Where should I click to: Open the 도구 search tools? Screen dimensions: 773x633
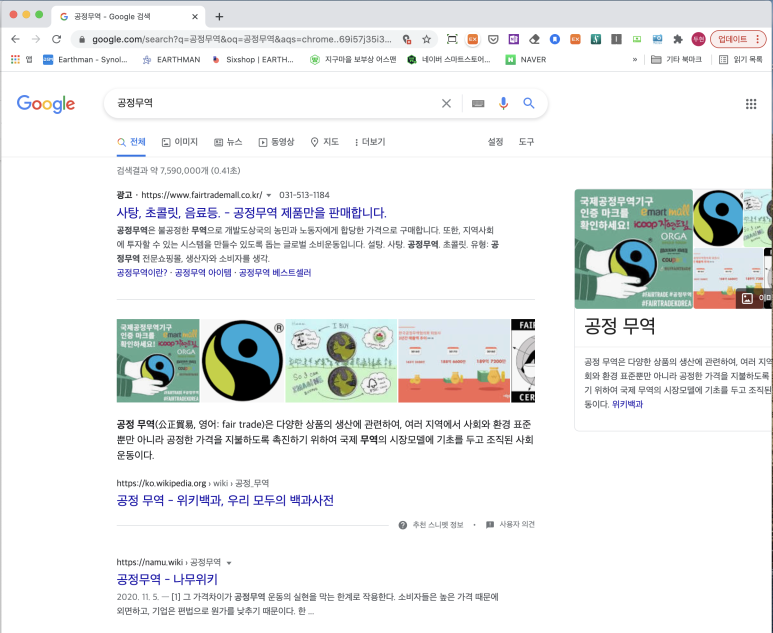click(x=526, y=142)
